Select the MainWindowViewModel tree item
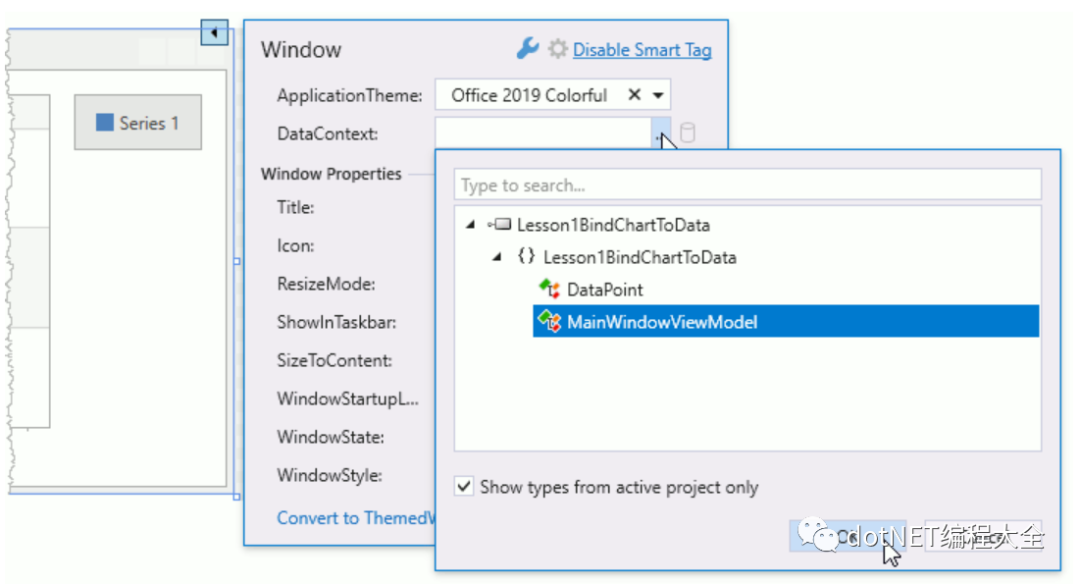Screen dimensions: 1080x584 pos(660,322)
